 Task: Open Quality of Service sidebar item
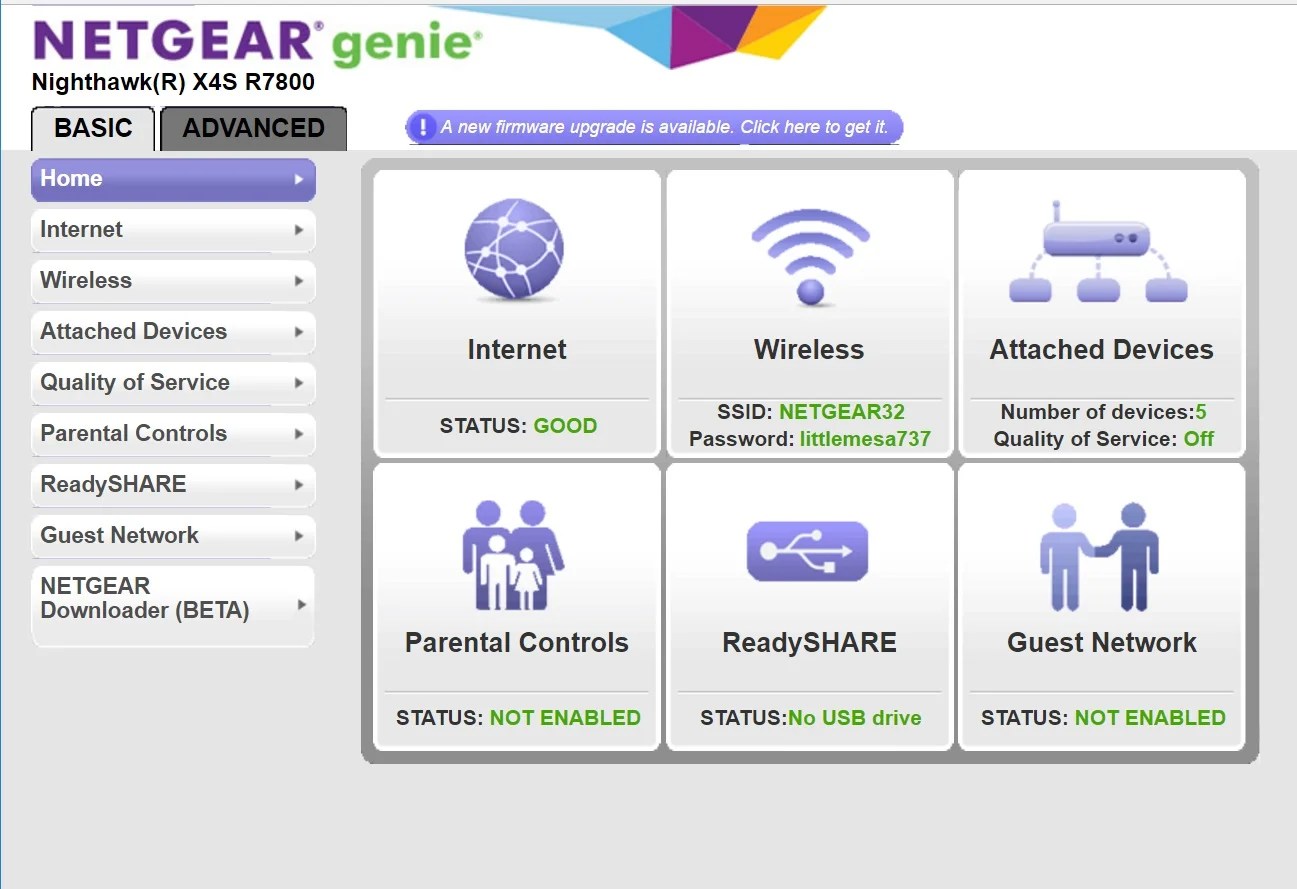[x=174, y=383]
